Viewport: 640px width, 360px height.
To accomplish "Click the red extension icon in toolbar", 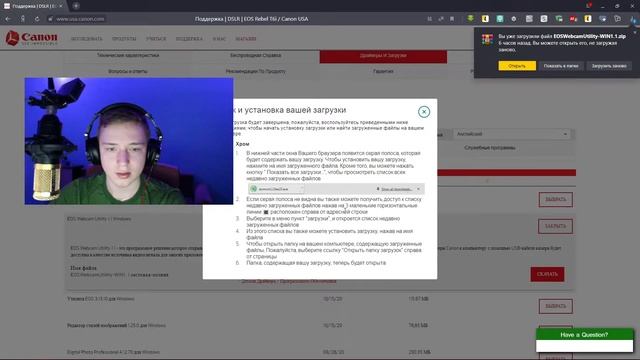I will (x=573, y=18).
